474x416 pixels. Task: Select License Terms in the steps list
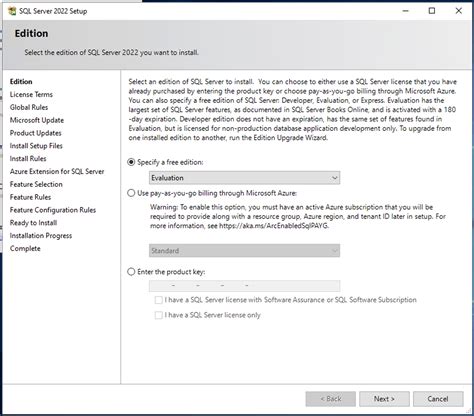(x=31, y=94)
